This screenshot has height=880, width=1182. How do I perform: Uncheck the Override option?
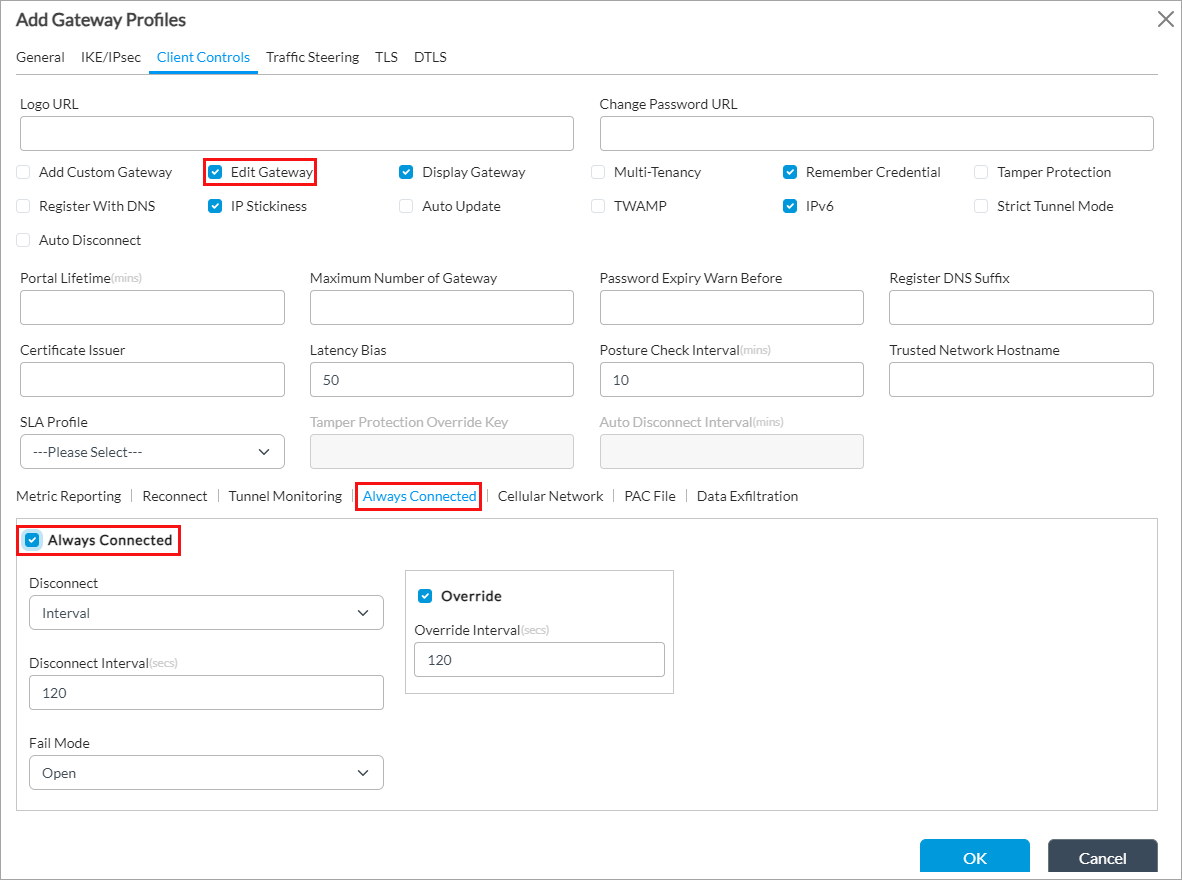tap(425, 595)
